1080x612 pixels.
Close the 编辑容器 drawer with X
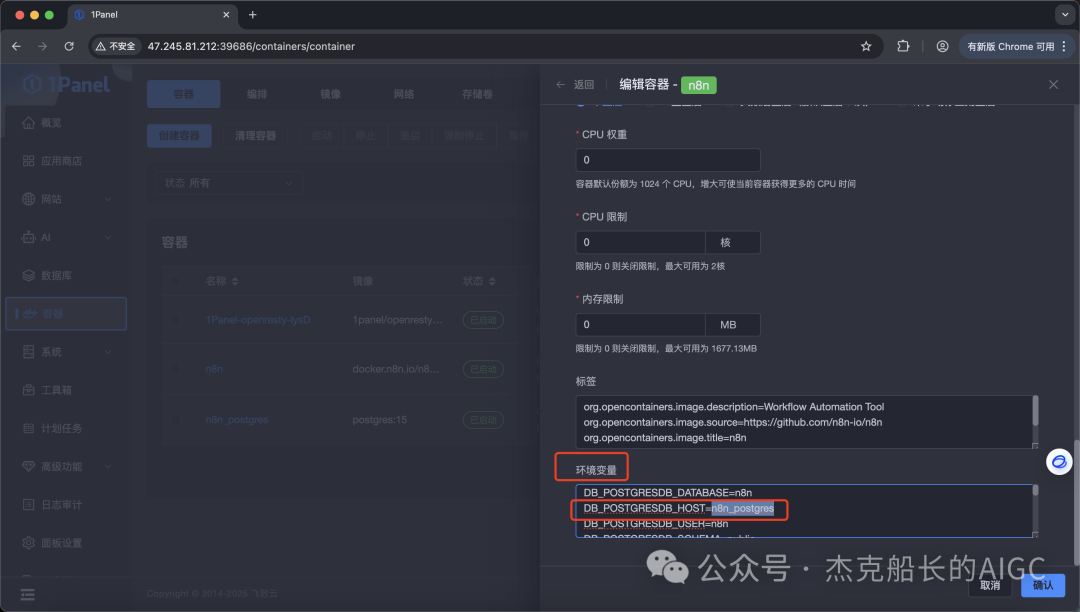click(1053, 84)
